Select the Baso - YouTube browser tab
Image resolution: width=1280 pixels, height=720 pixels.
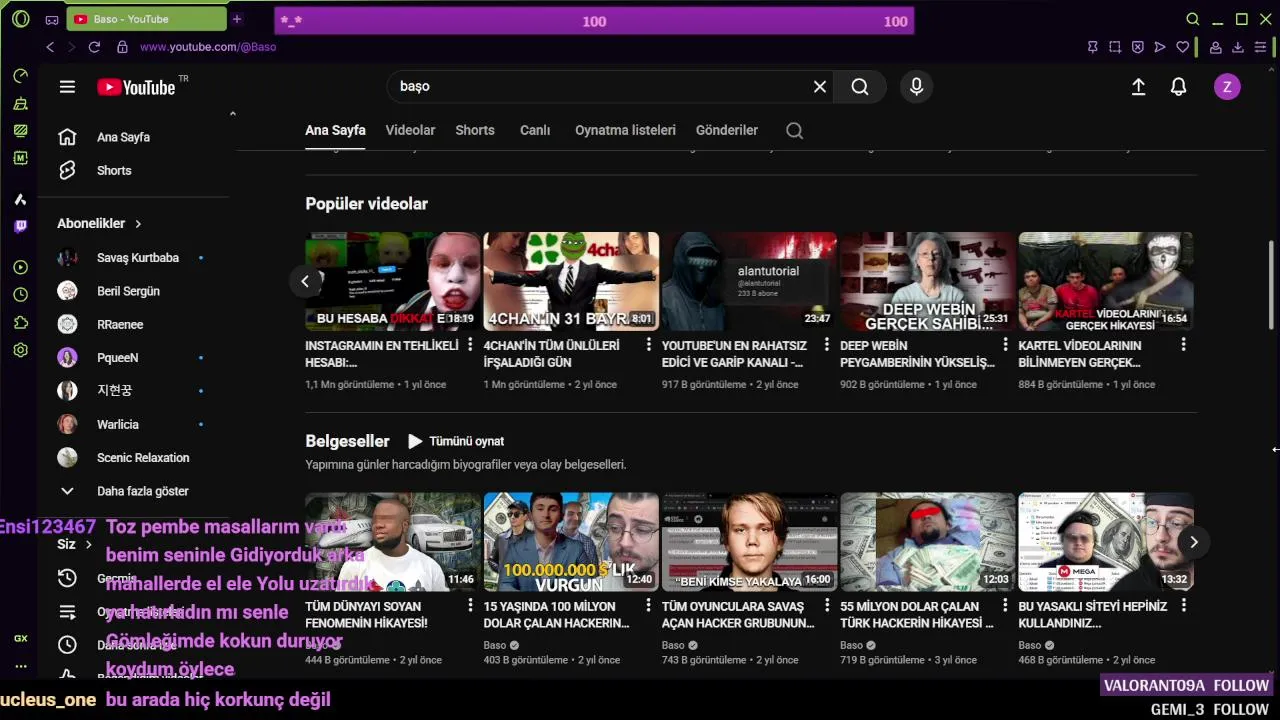pyautogui.click(x=147, y=19)
